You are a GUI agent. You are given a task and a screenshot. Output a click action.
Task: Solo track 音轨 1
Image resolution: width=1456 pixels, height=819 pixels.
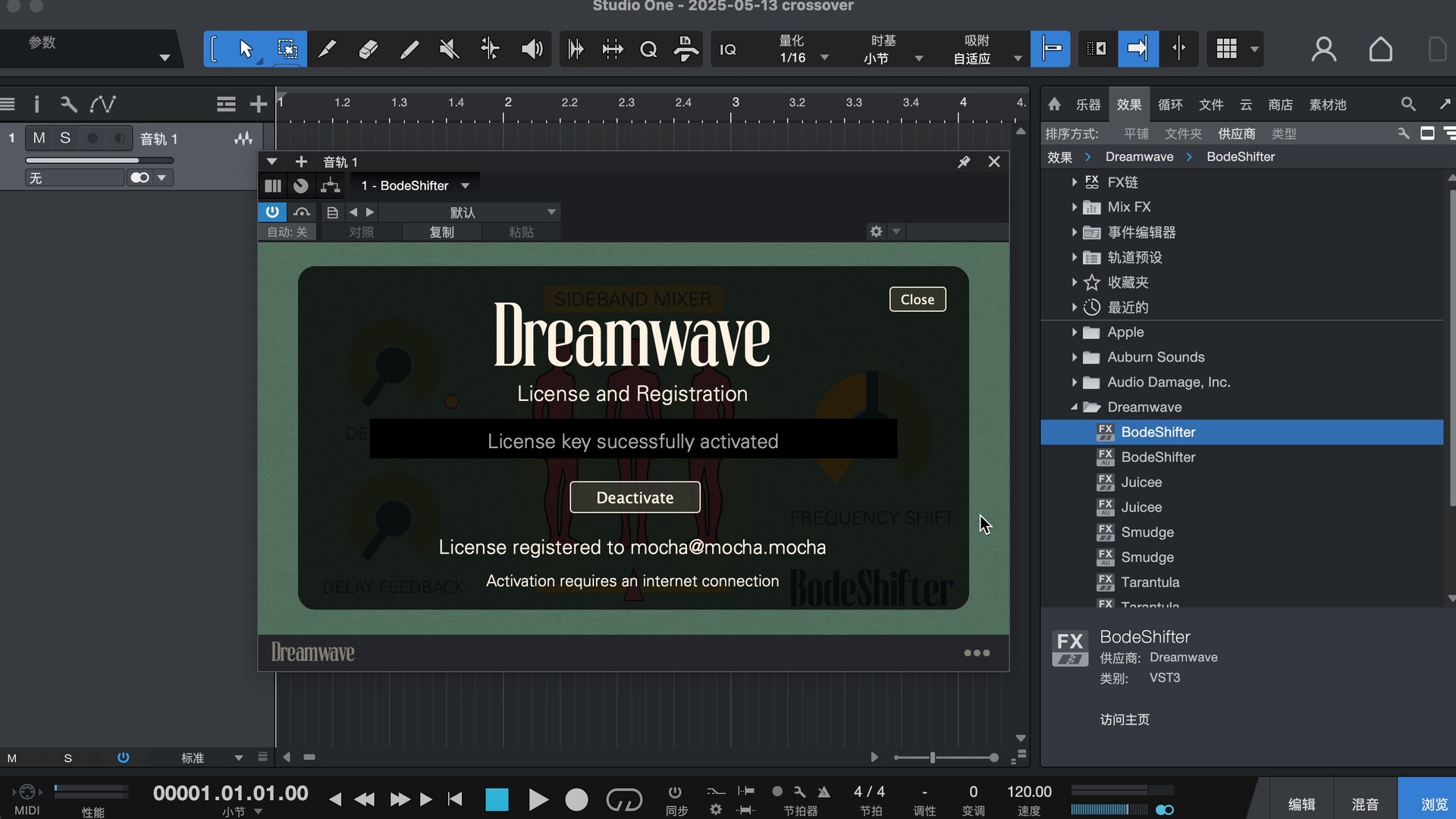[65, 138]
